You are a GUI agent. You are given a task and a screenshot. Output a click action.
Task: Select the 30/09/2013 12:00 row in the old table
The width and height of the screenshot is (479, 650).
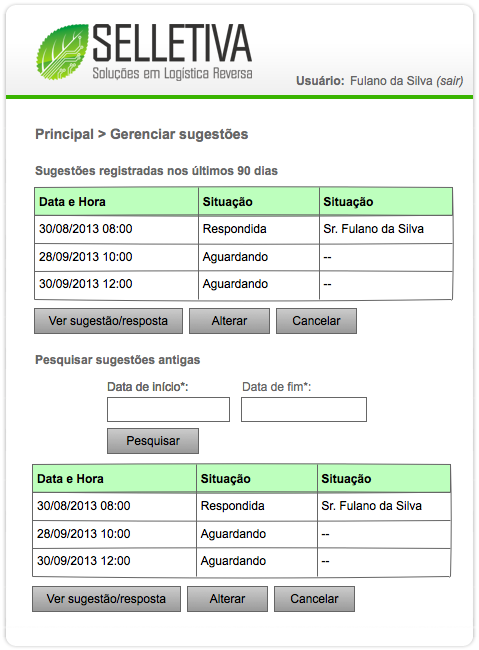(x=241, y=562)
